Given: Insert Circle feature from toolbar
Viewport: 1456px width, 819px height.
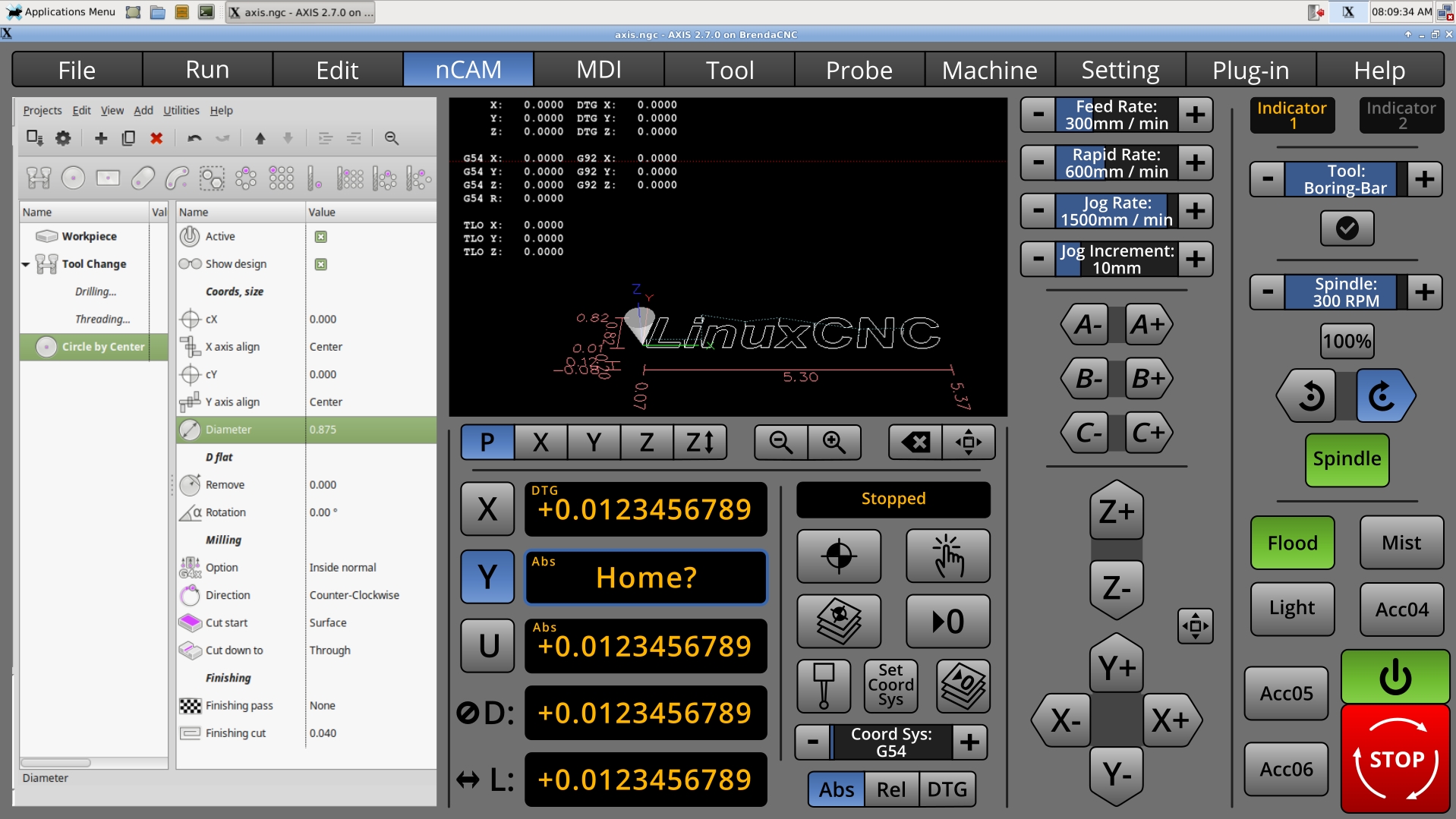Looking at the screenshot, I should [73, 178].
